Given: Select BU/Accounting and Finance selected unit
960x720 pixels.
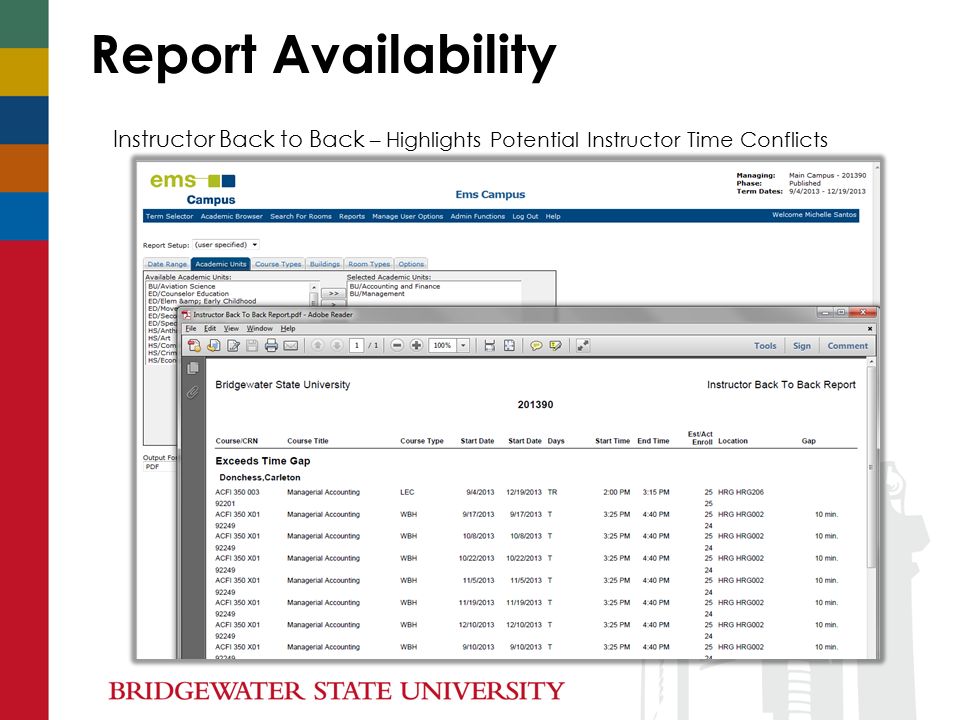Looking at the screenshot, I should click(395, 286).
